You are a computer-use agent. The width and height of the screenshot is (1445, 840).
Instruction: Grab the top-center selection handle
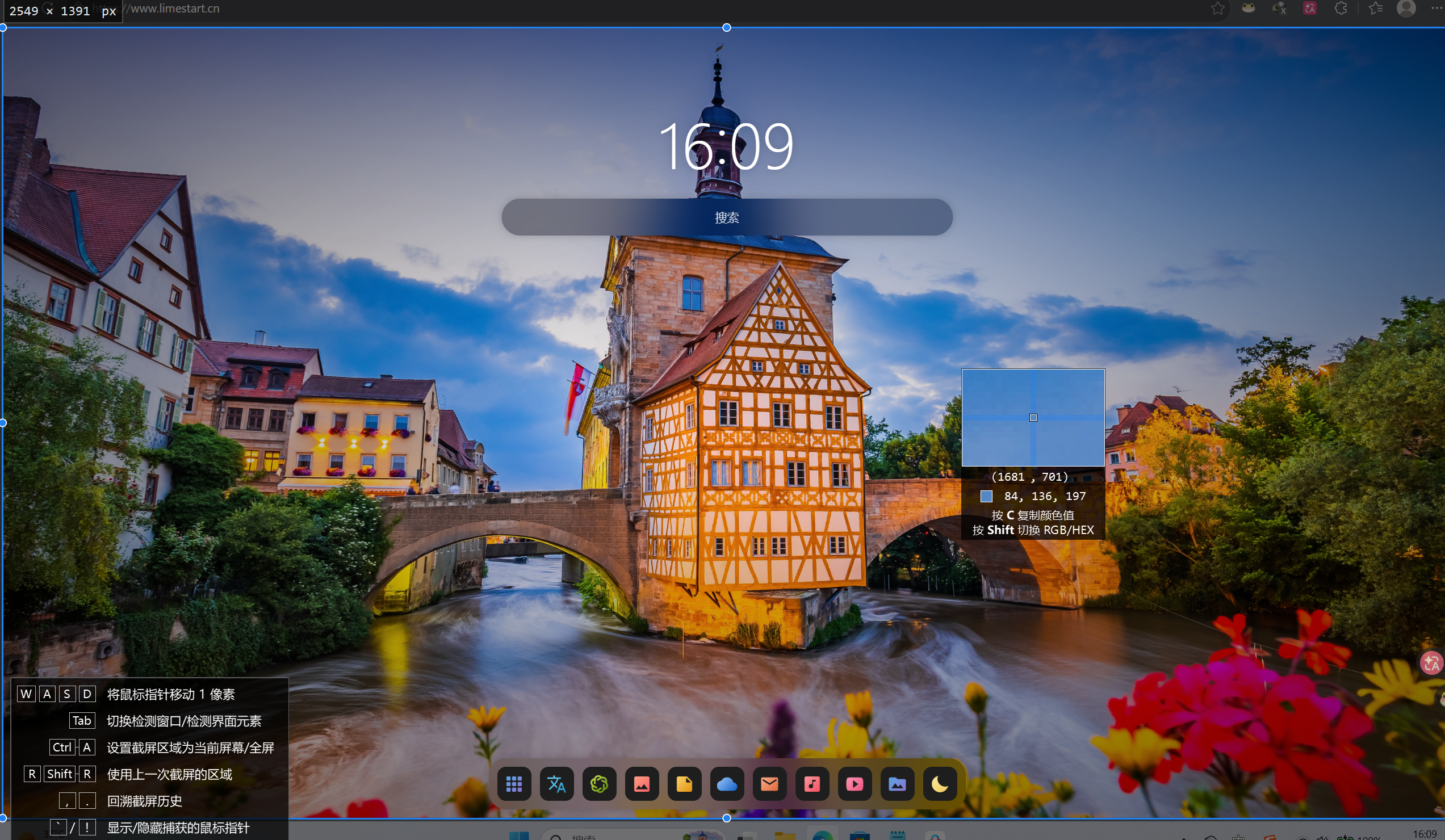coord(727,27)
